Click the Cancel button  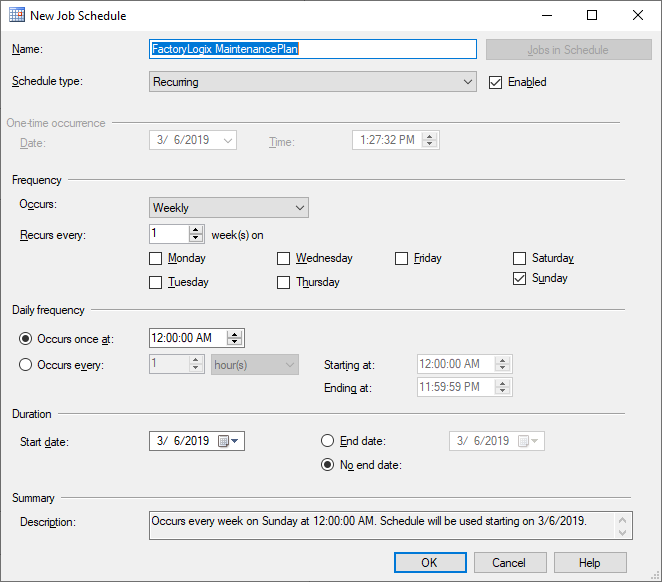(509, 563)
